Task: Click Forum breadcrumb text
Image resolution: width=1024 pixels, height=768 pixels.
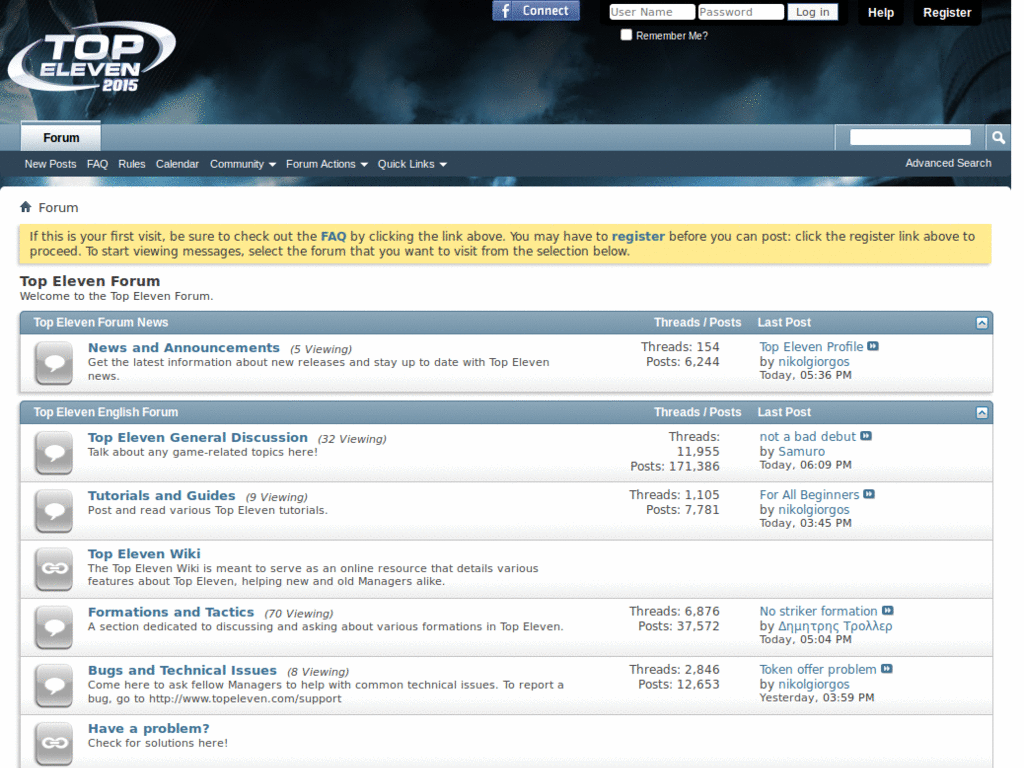Action: (58, 208)
